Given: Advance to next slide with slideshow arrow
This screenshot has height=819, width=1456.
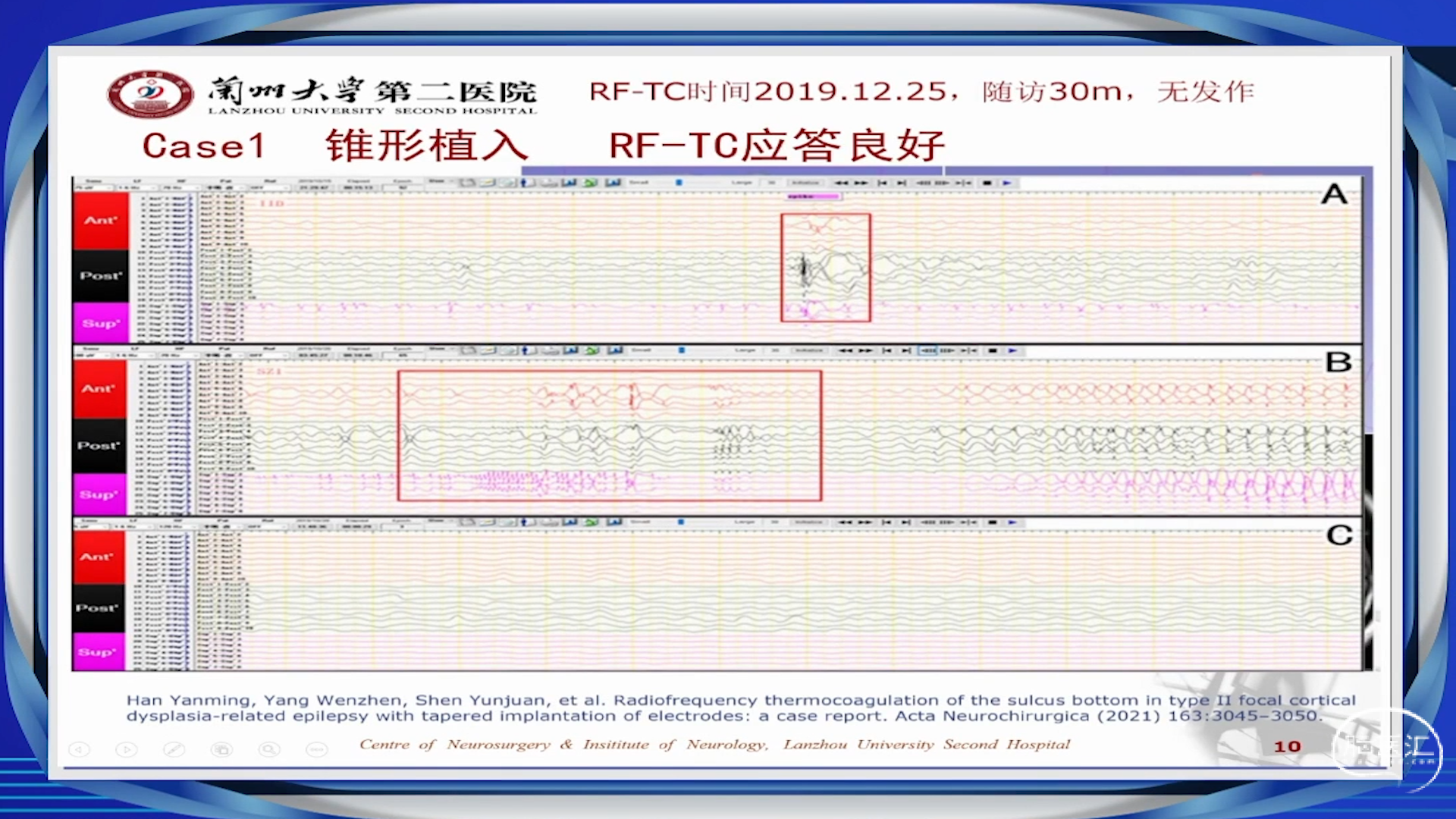Looking at the screenshot, I should pyautogui.click(x=126, y=749).
